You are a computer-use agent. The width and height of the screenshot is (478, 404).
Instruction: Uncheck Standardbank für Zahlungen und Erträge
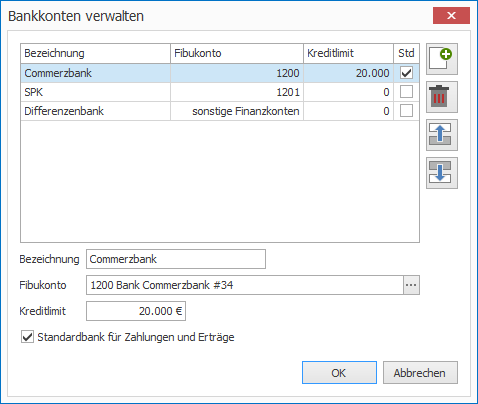click(27, 337)
